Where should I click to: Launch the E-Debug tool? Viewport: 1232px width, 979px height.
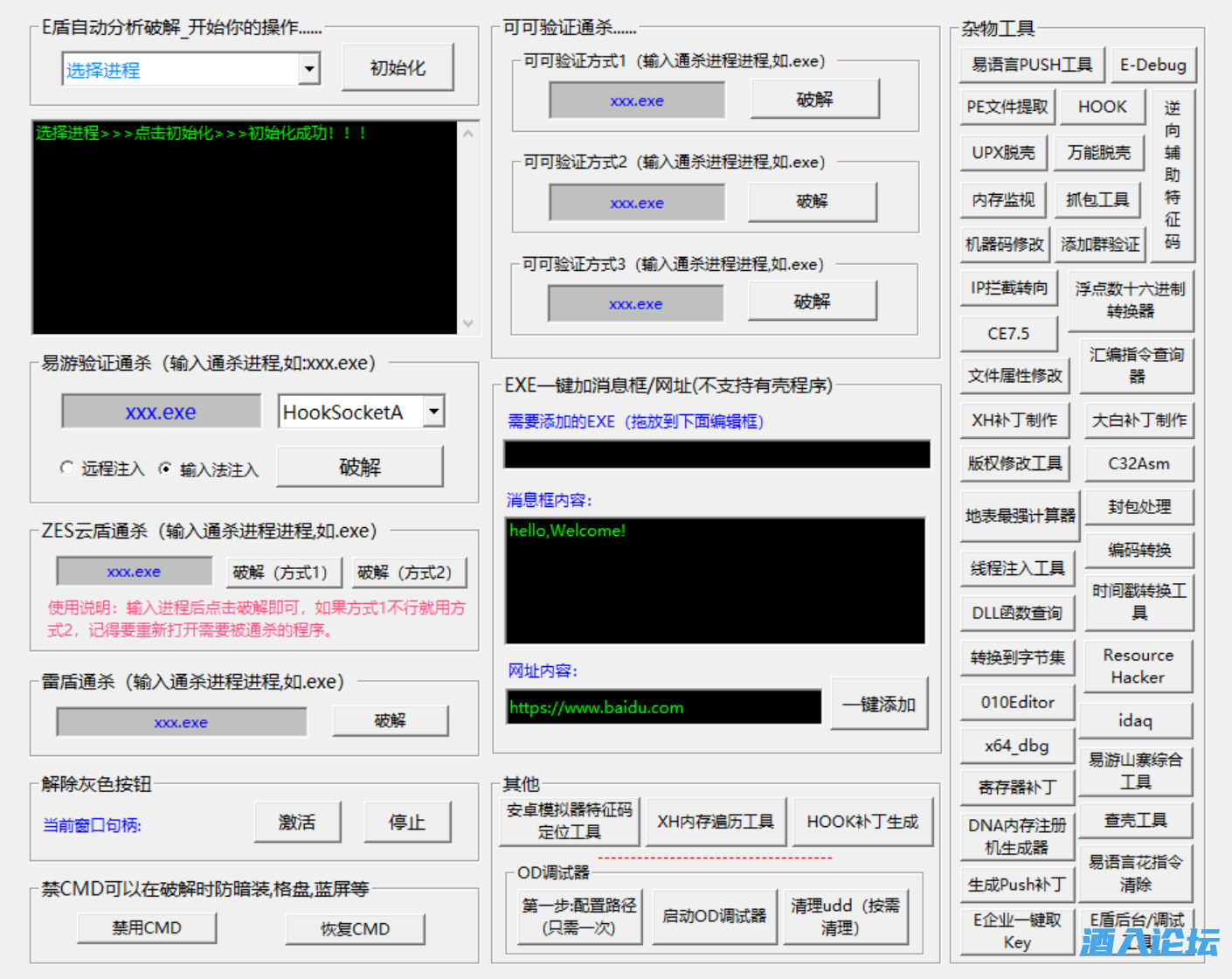click(1152, 65)
